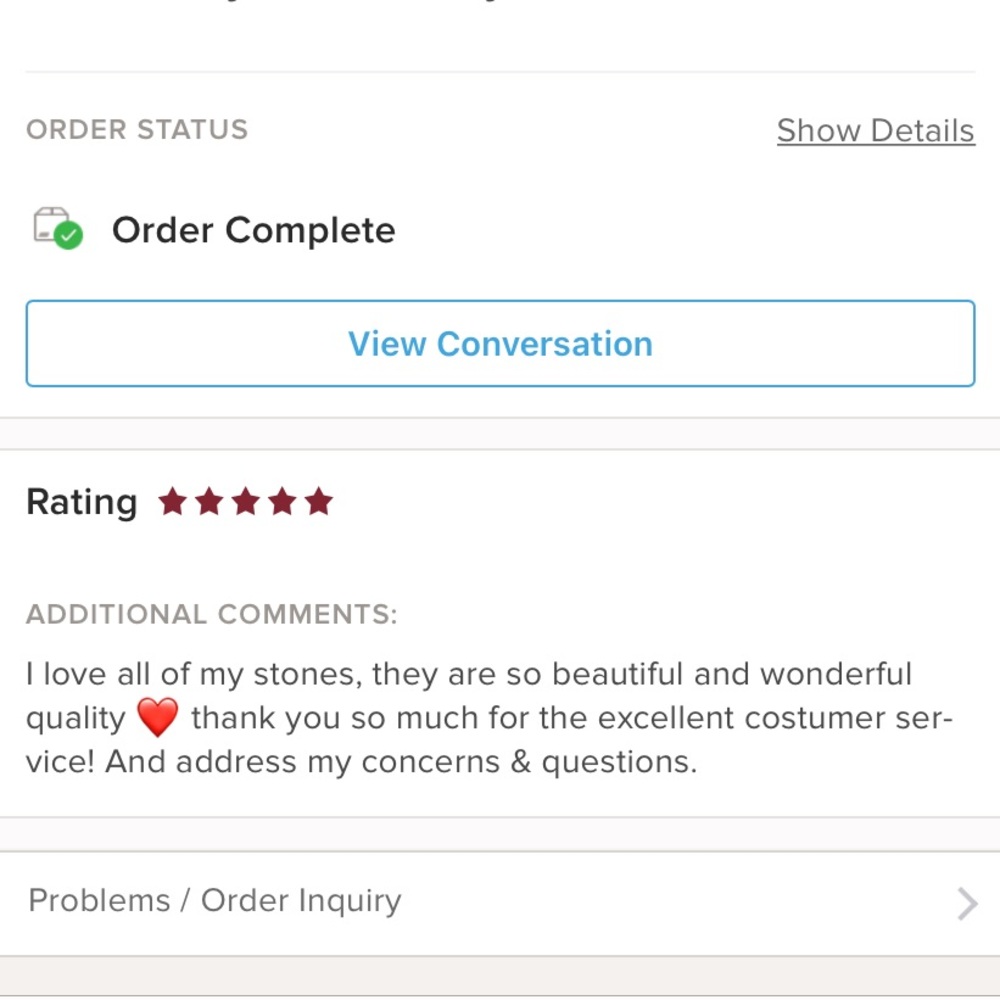Expand the Problems / Order Inquiry chevron
The image size is (1000, 1000).
pos(966,903)
